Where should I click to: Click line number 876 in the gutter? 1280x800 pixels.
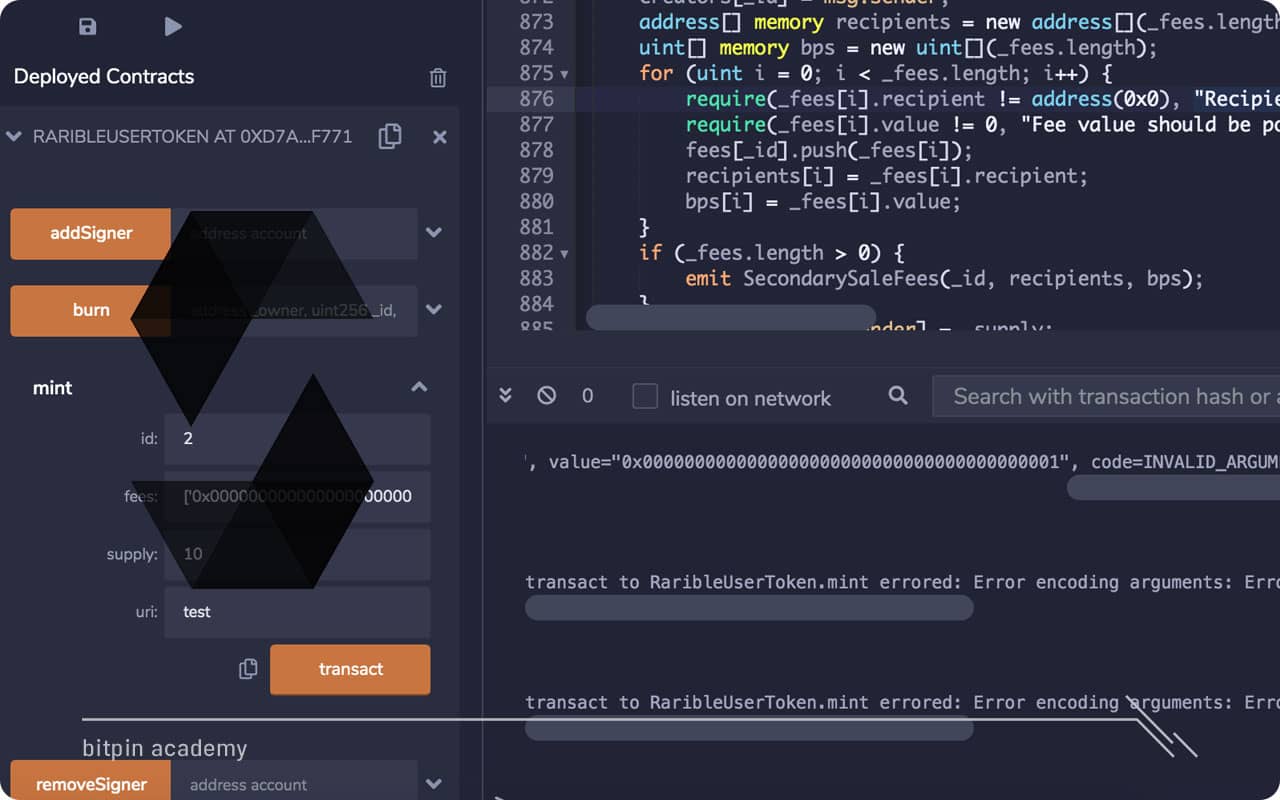pyautogui.click(x=536, y=99)
